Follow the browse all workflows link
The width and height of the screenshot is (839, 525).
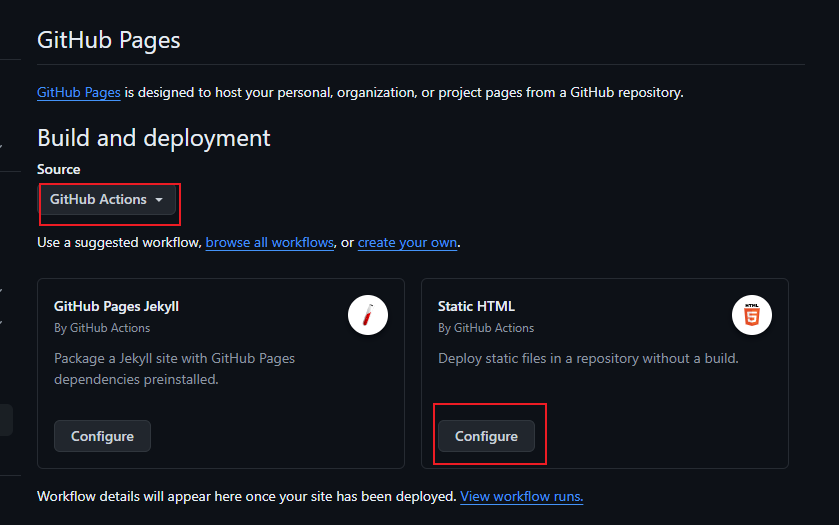[270, 242]
